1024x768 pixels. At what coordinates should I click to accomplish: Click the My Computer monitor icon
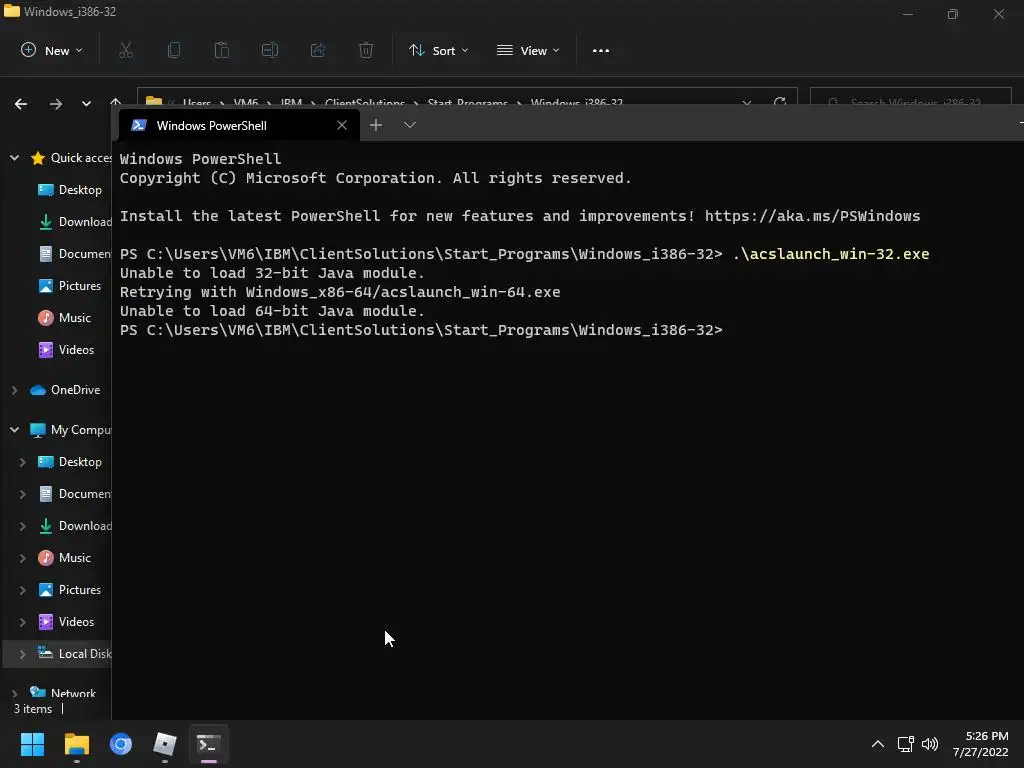tap(38, 430)
